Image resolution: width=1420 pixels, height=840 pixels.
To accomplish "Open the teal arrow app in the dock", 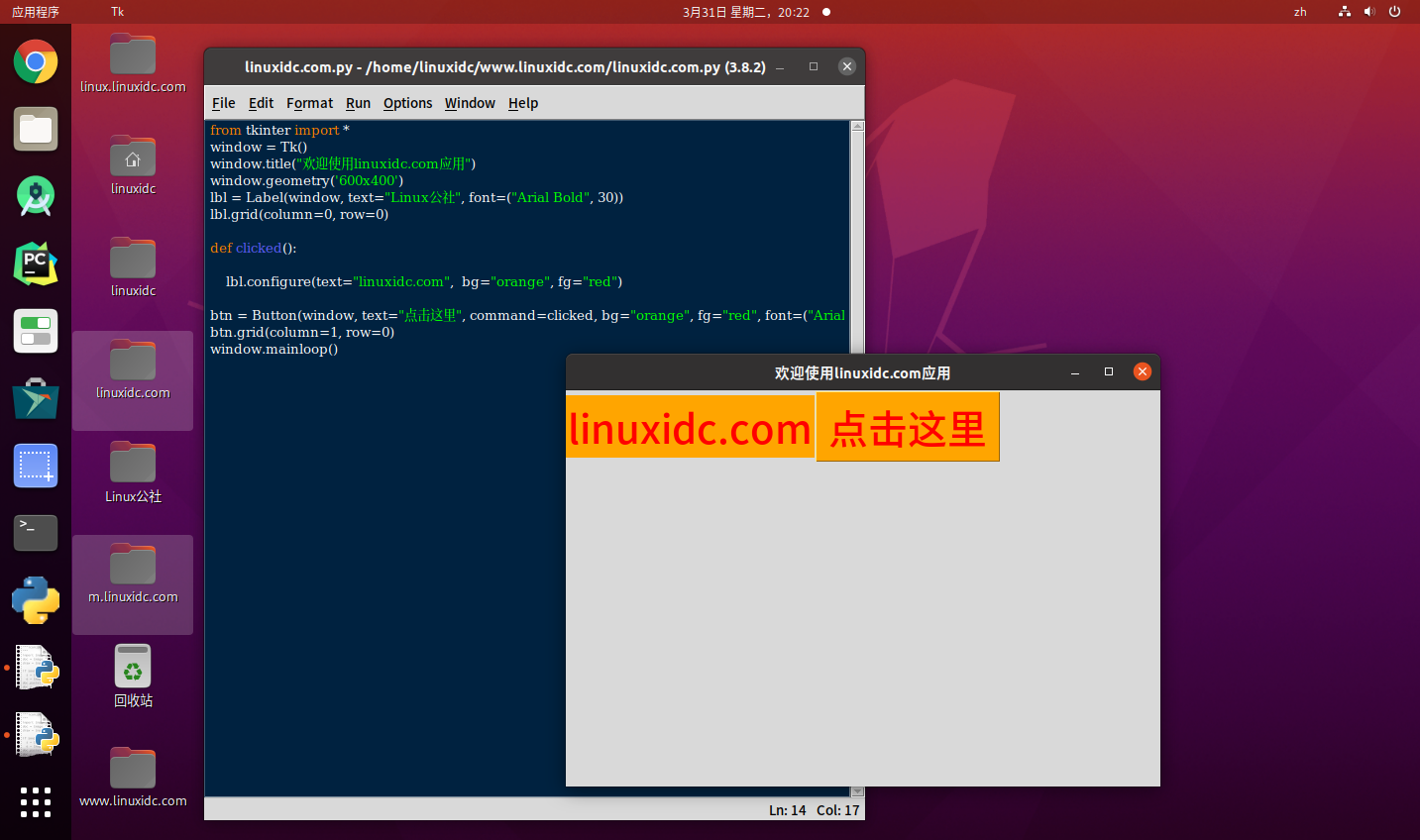I will tap(36, 398).
